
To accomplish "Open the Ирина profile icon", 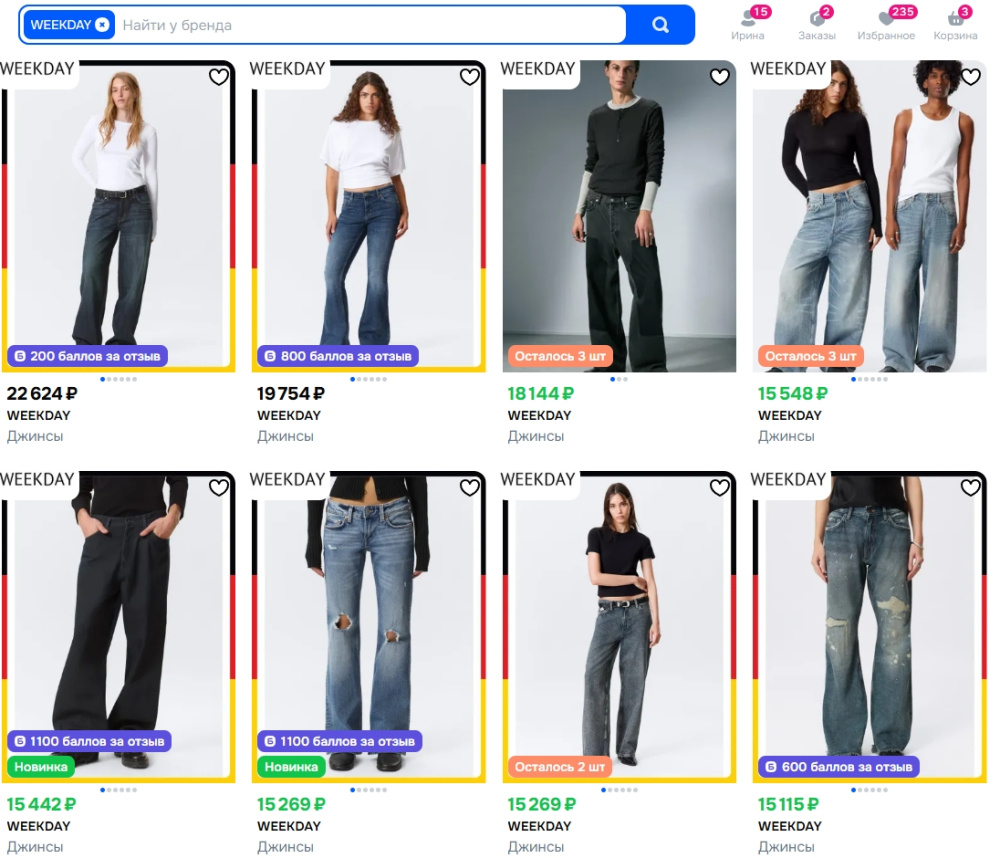I will (748, 24).
